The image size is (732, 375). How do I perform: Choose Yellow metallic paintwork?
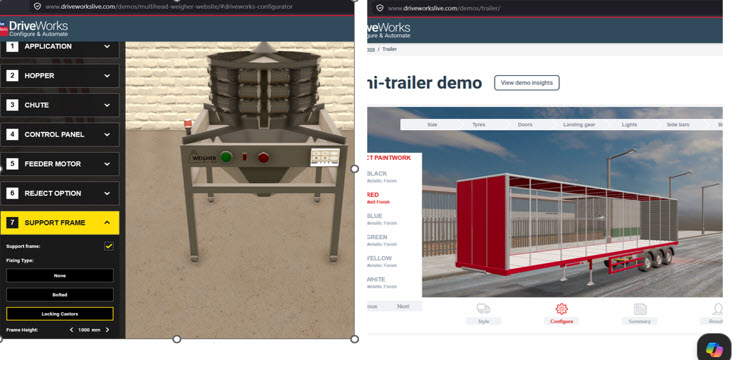(382, 261)
